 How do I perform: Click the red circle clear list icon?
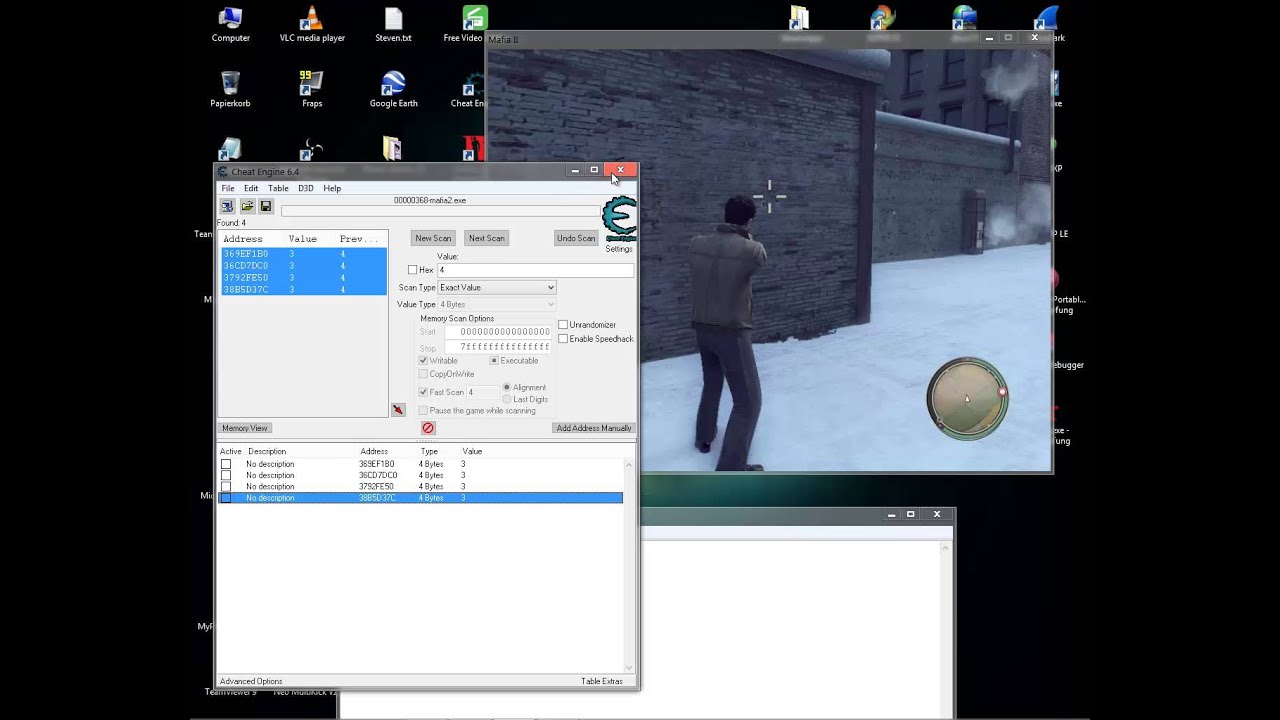(428, 428)
